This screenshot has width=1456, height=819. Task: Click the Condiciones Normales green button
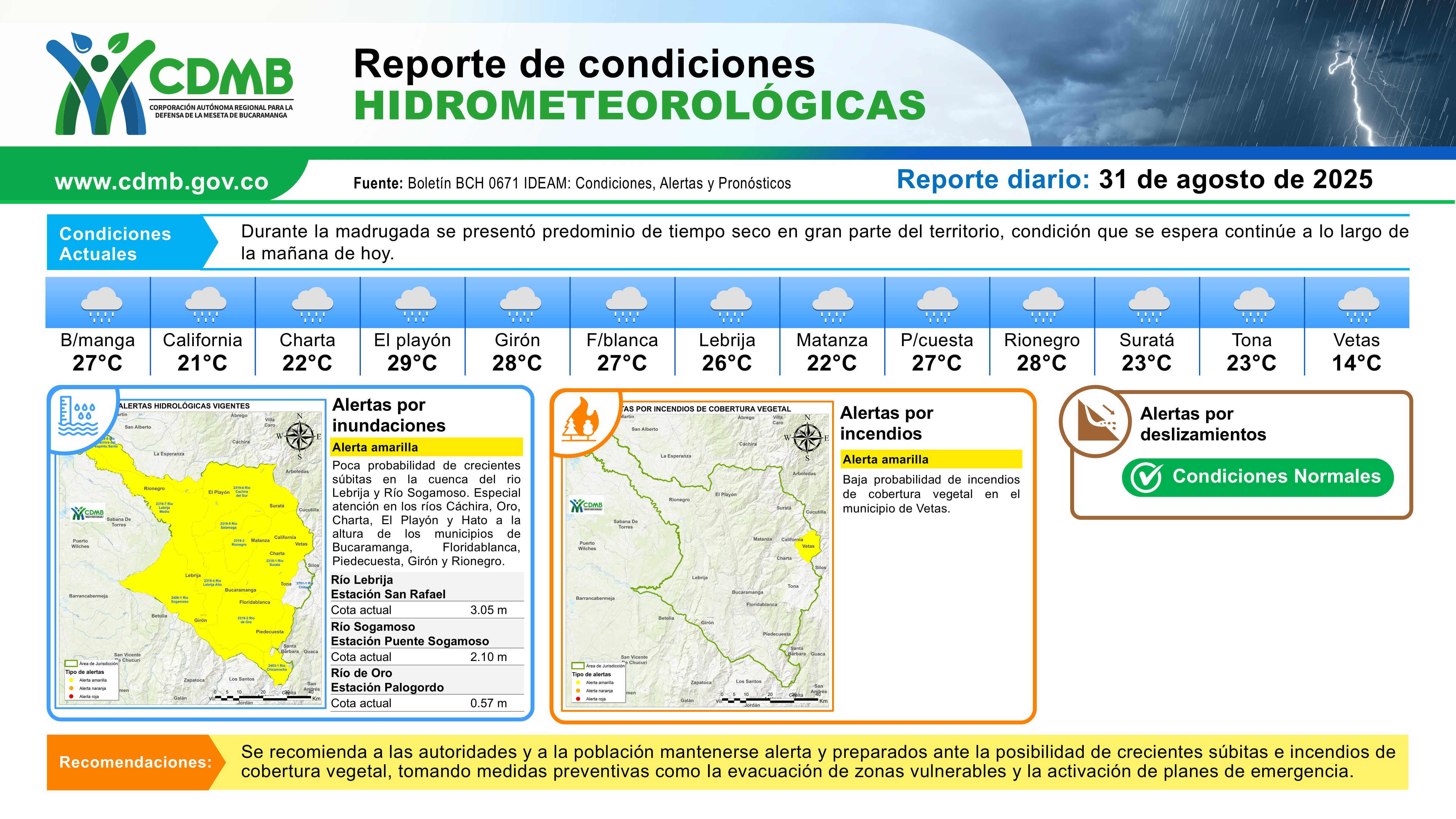[x=1258, y=477]
